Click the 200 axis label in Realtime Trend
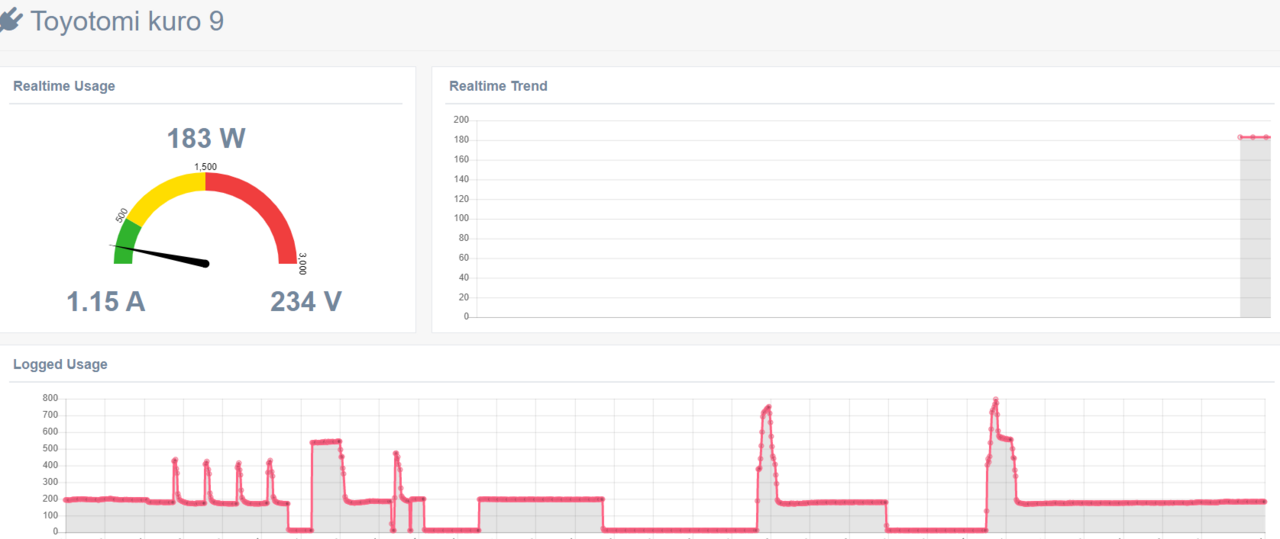 click(461, 120)
